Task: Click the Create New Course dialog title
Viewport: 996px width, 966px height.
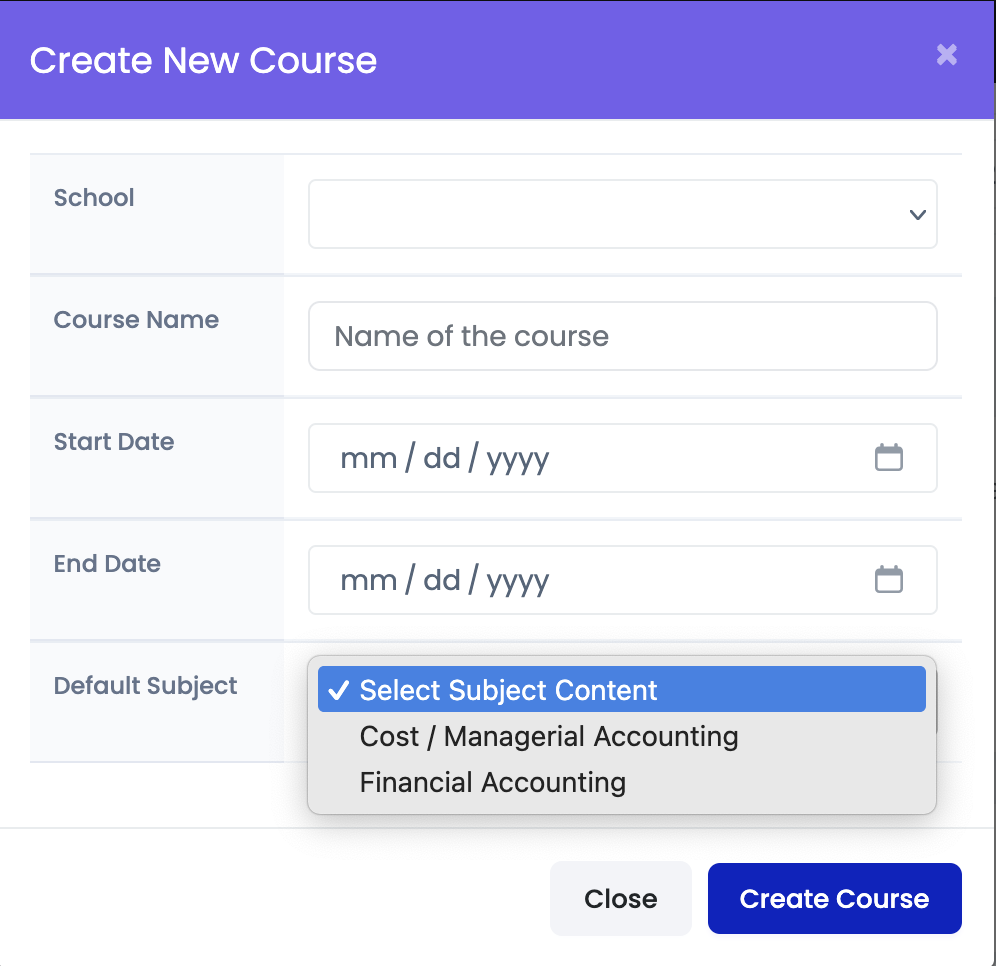Action: pos(203,60)
